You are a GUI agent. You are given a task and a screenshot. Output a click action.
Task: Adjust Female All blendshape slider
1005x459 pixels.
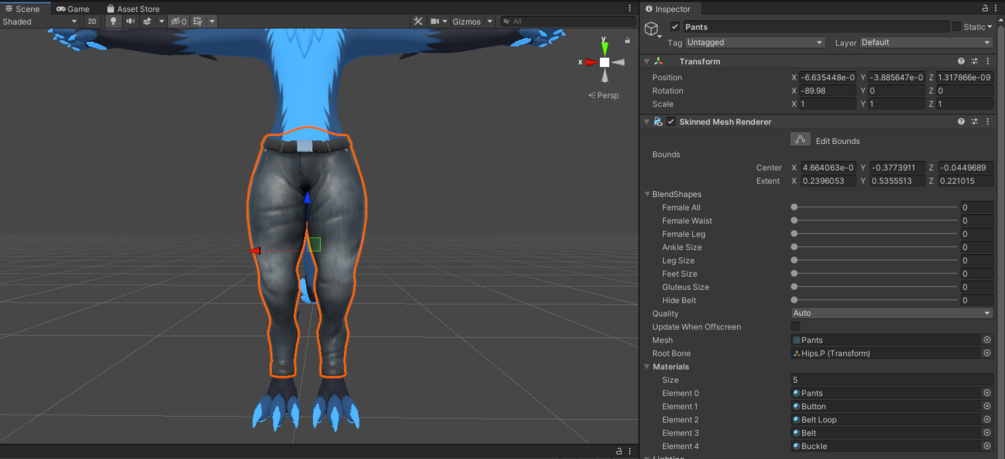875,207
